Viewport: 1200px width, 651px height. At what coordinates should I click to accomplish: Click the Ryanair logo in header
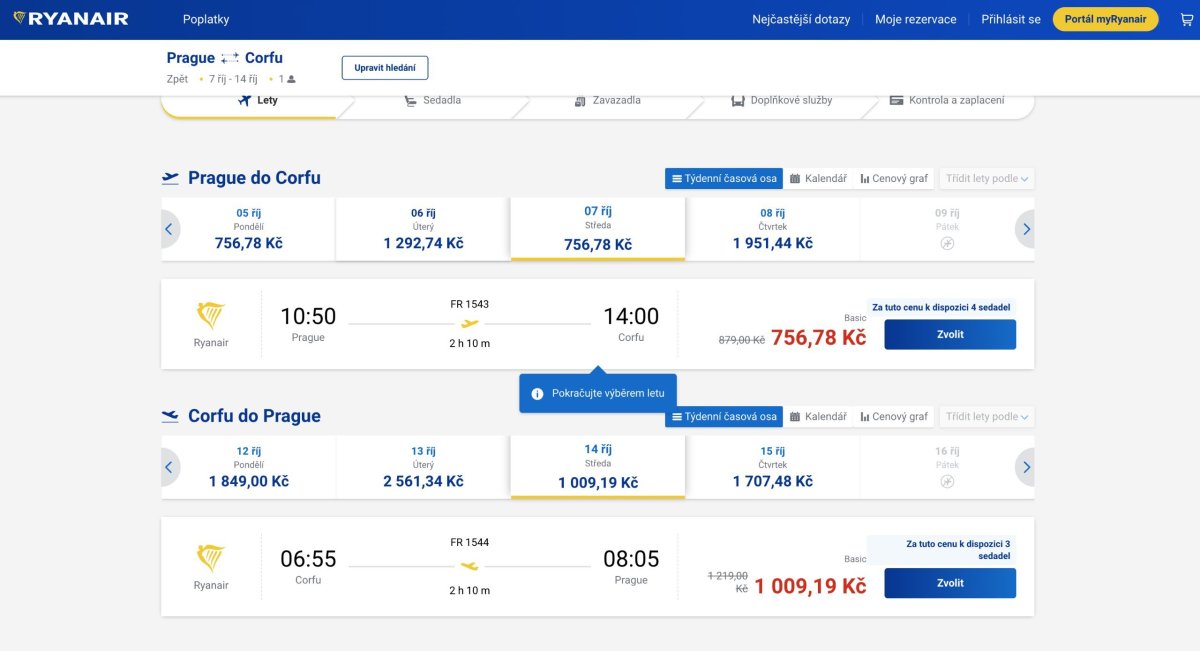click(71, 19)
